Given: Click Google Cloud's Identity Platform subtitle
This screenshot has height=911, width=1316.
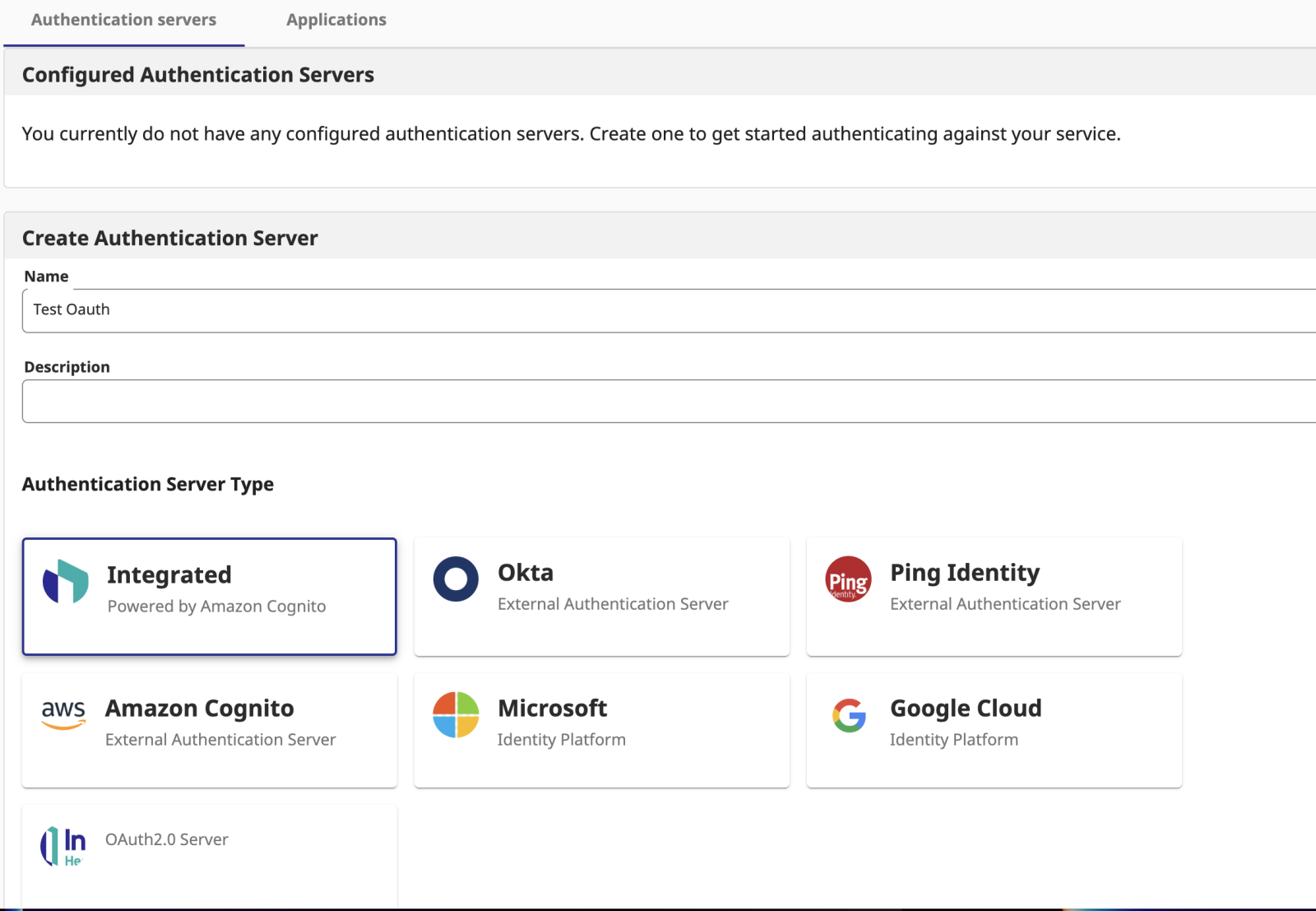Looking at the screenshot, I should click(954, 740).
